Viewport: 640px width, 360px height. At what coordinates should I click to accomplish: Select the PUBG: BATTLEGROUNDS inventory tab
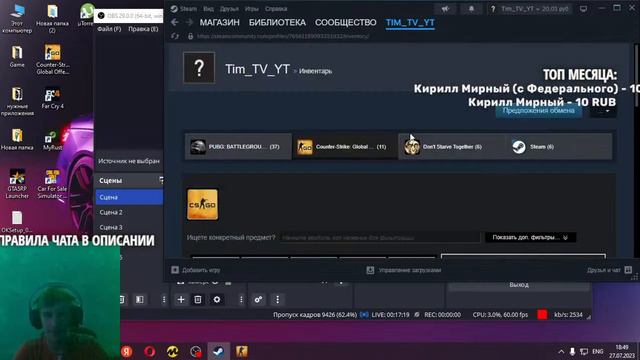(238, 147)
